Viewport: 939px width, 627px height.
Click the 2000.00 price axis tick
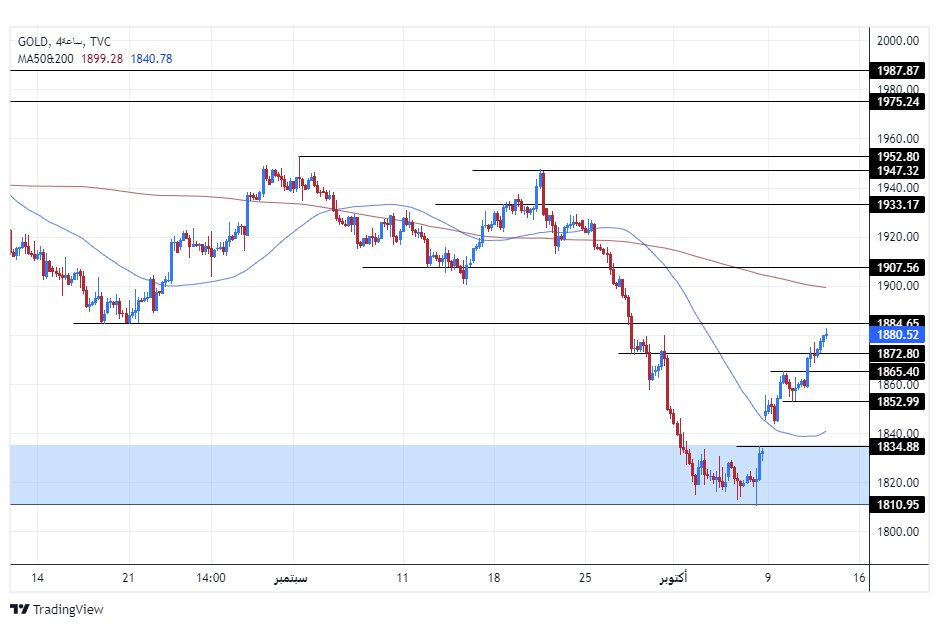coord(897,41)
